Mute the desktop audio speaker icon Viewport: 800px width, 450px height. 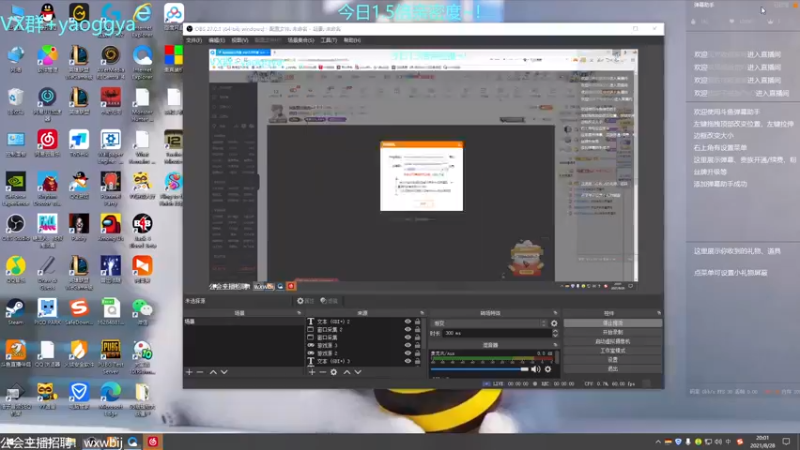click(x=536, y=369)
